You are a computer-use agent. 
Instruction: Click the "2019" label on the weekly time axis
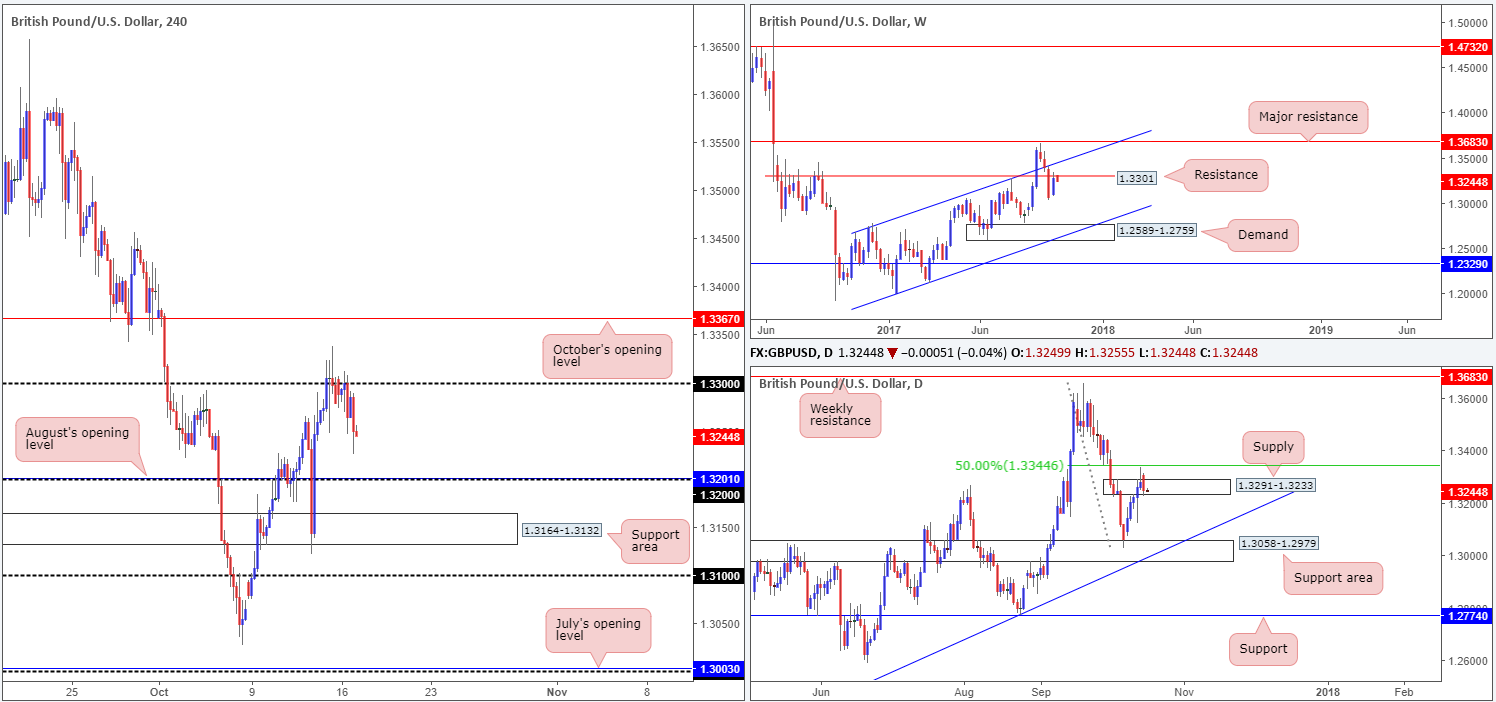(1321, 329)
